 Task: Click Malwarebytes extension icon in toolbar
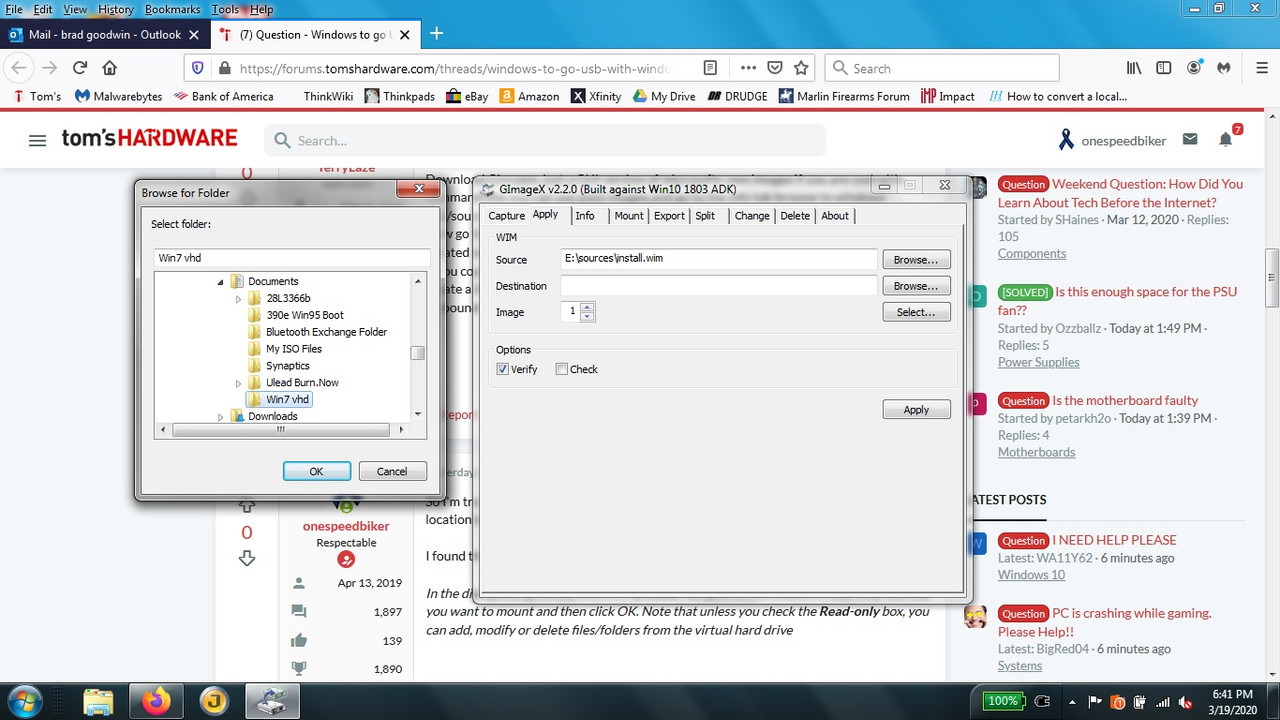[x=1225, y=68]
